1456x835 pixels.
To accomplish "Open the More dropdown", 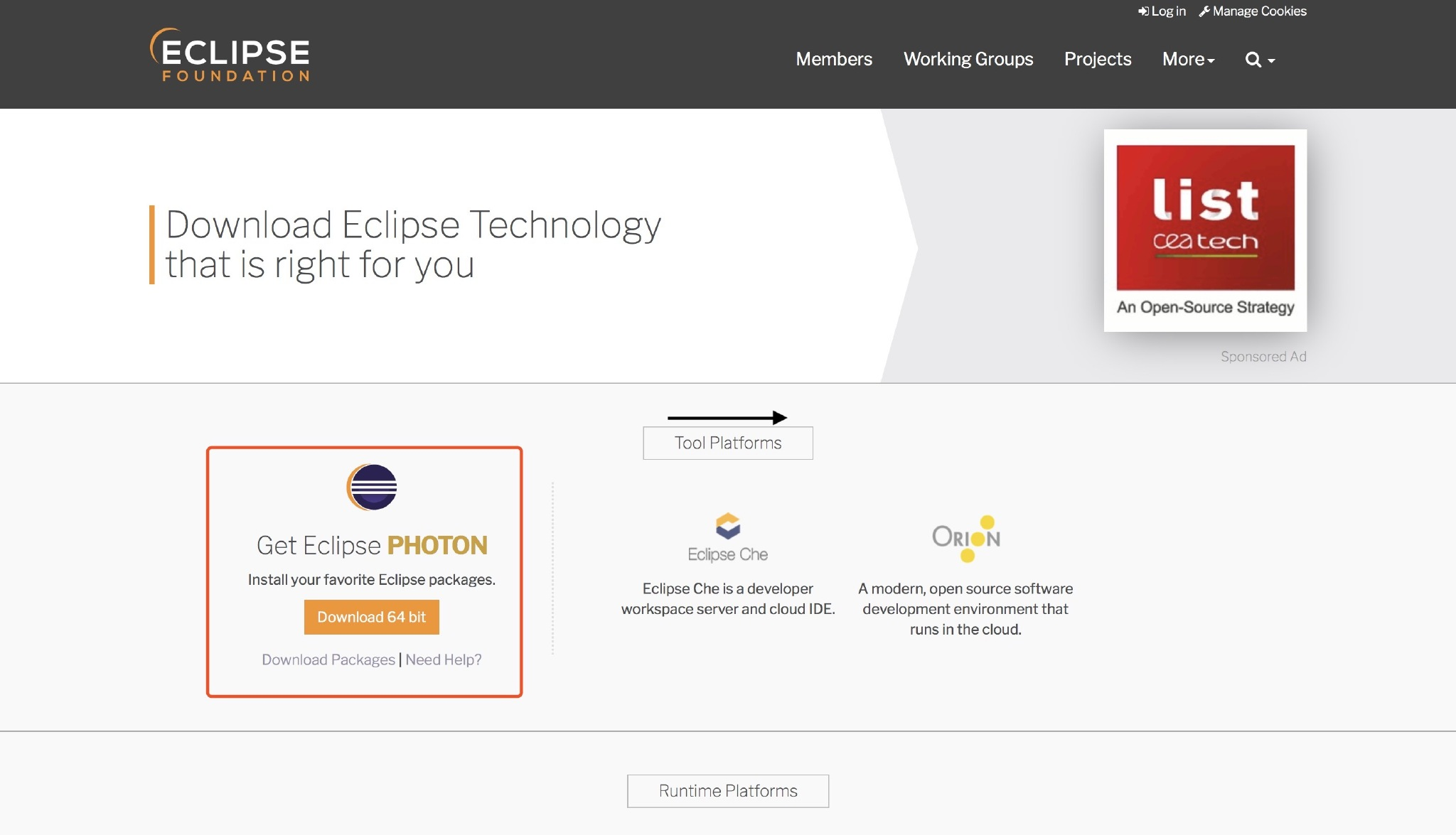I will 1187,60.
